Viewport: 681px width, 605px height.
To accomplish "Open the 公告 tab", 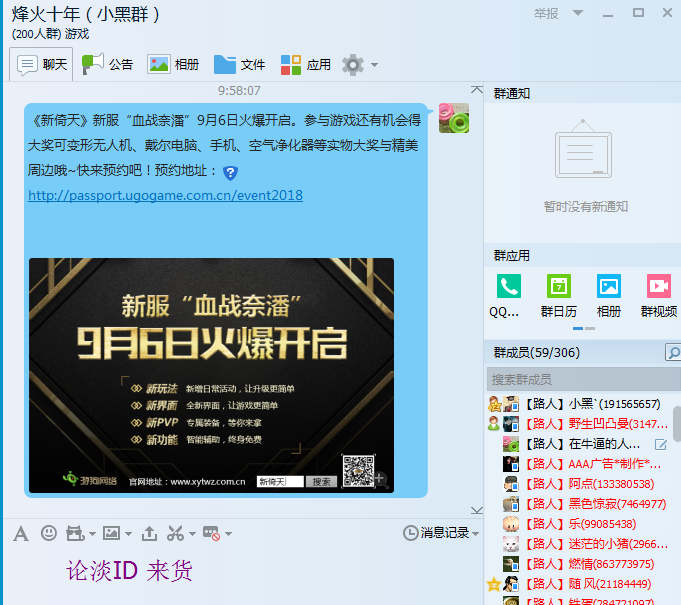I will pos(107,65).
